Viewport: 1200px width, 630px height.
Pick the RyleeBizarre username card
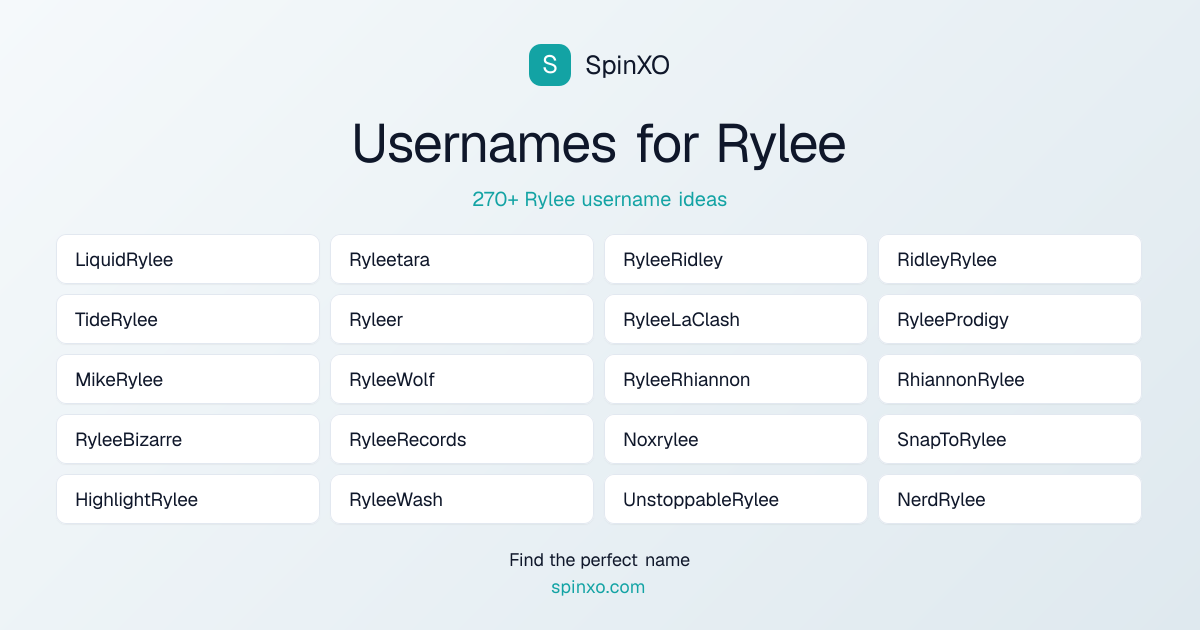pyautogui.click(x=188, y=439)
